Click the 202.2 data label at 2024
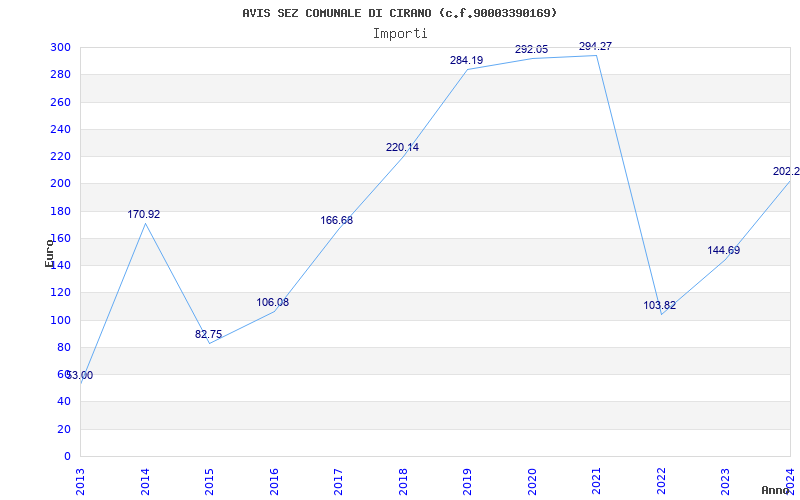The height and width of the screenshot is (500, 800). point(786,172)
